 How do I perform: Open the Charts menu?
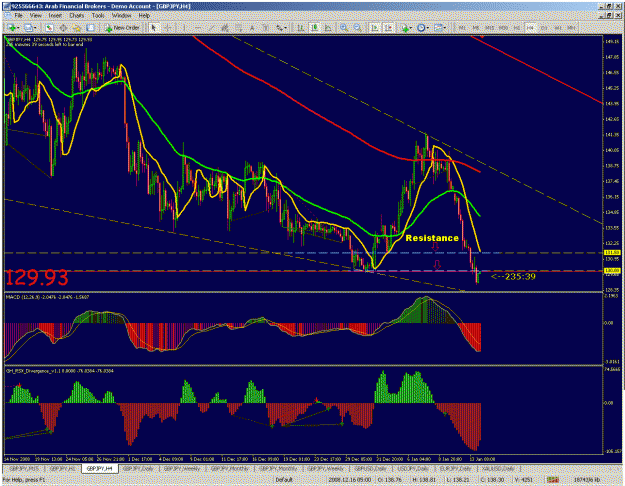point(77,16)
